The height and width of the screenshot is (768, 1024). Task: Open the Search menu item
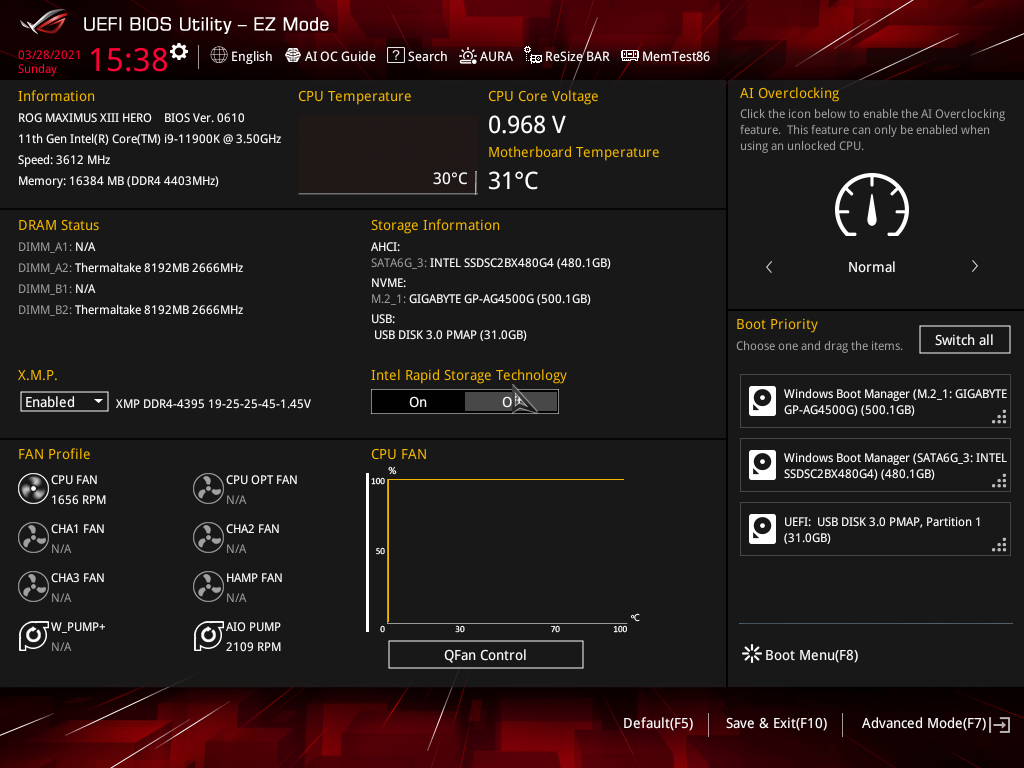417,56
